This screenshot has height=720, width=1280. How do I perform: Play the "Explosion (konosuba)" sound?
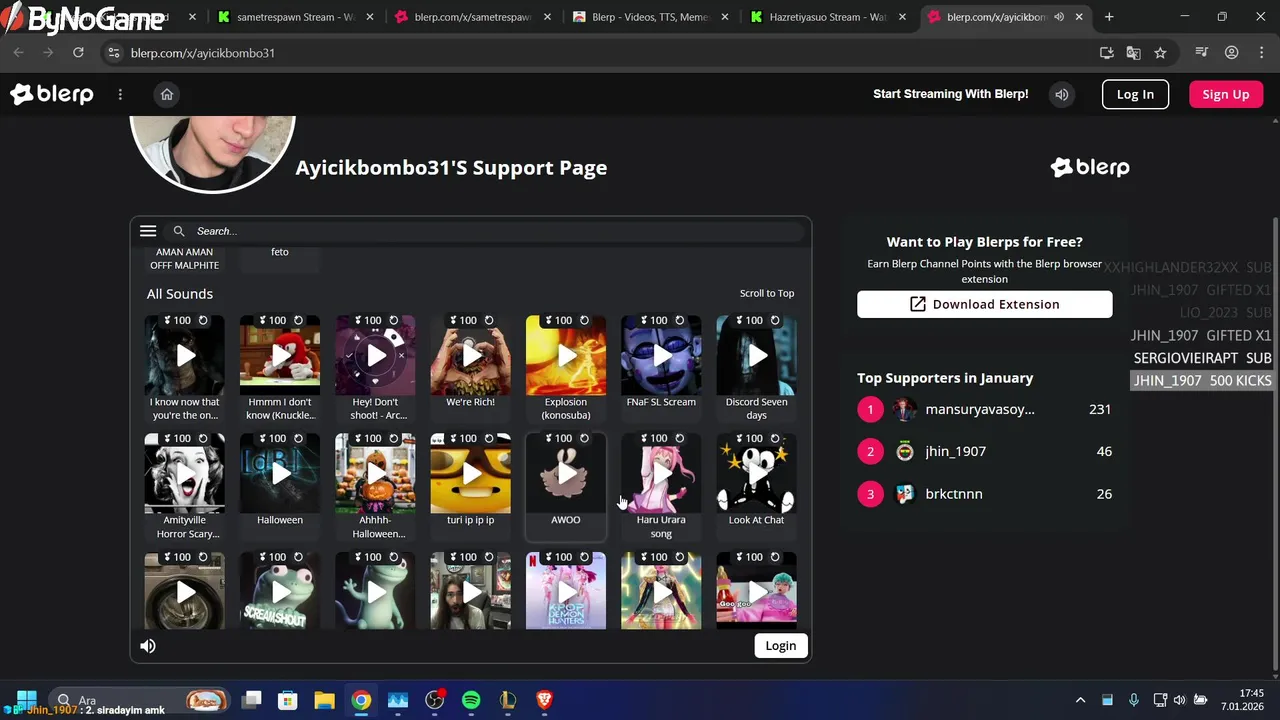(566, 356)
